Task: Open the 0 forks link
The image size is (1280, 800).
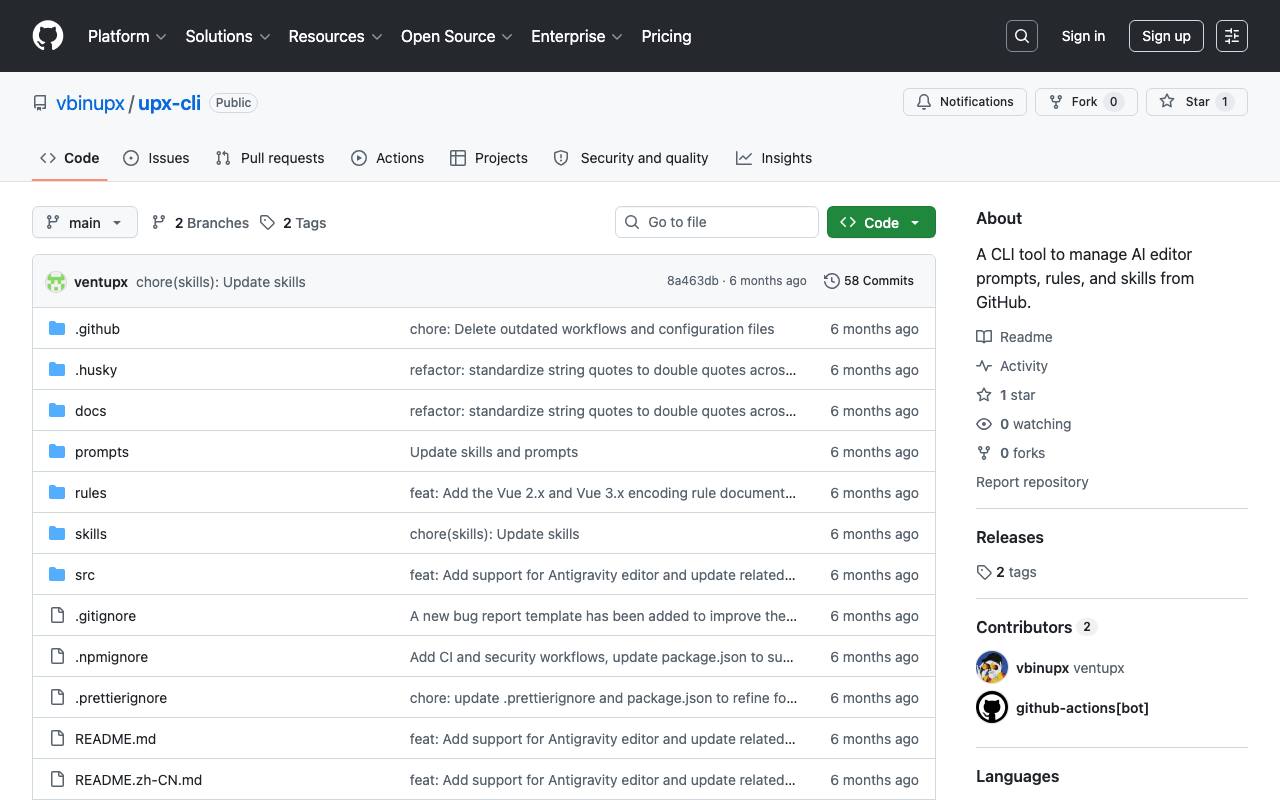Action: click(x=1011, y=453)
